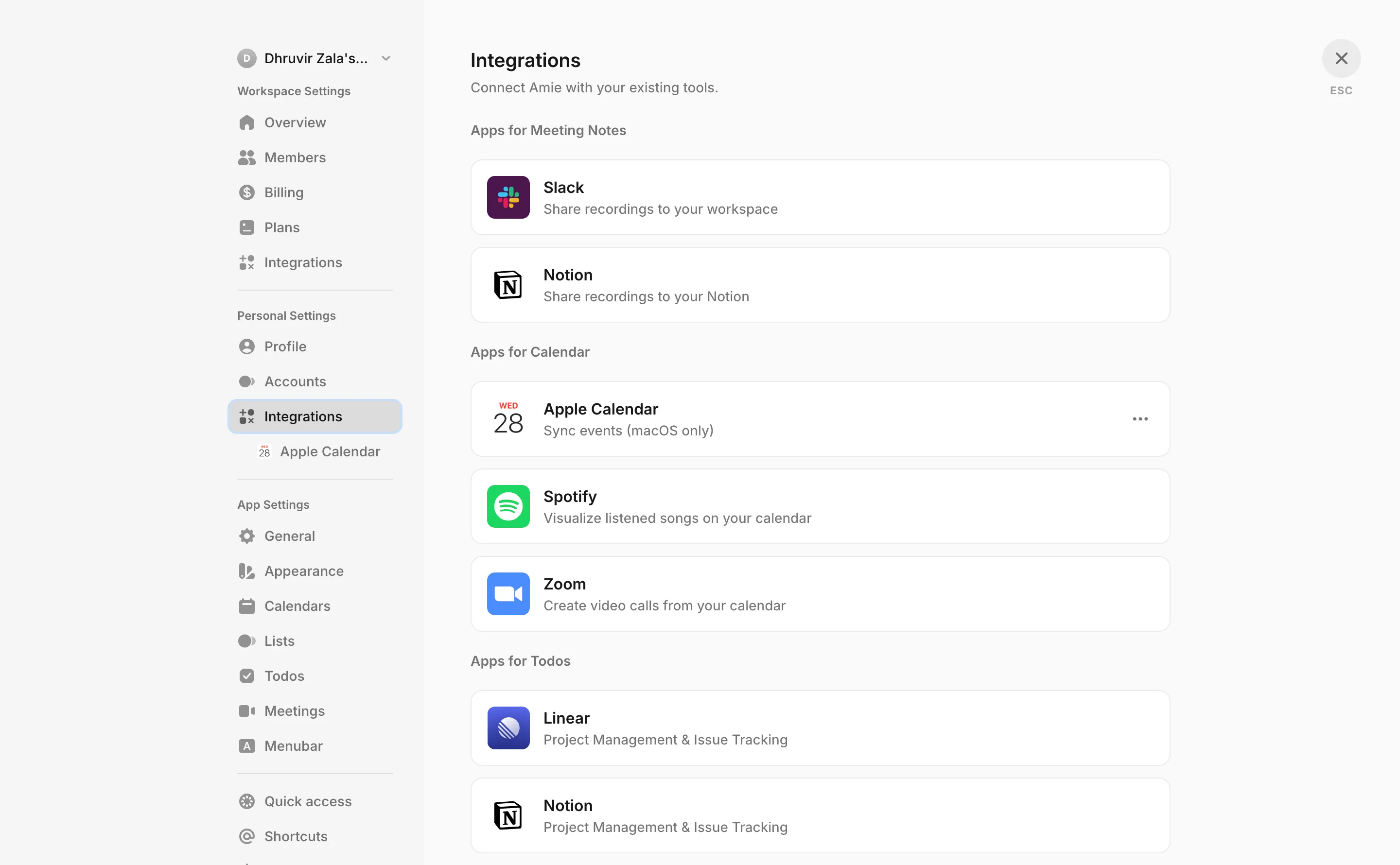
Task: Click the Appearance paint icon
Action: click(x=246, y=571)
